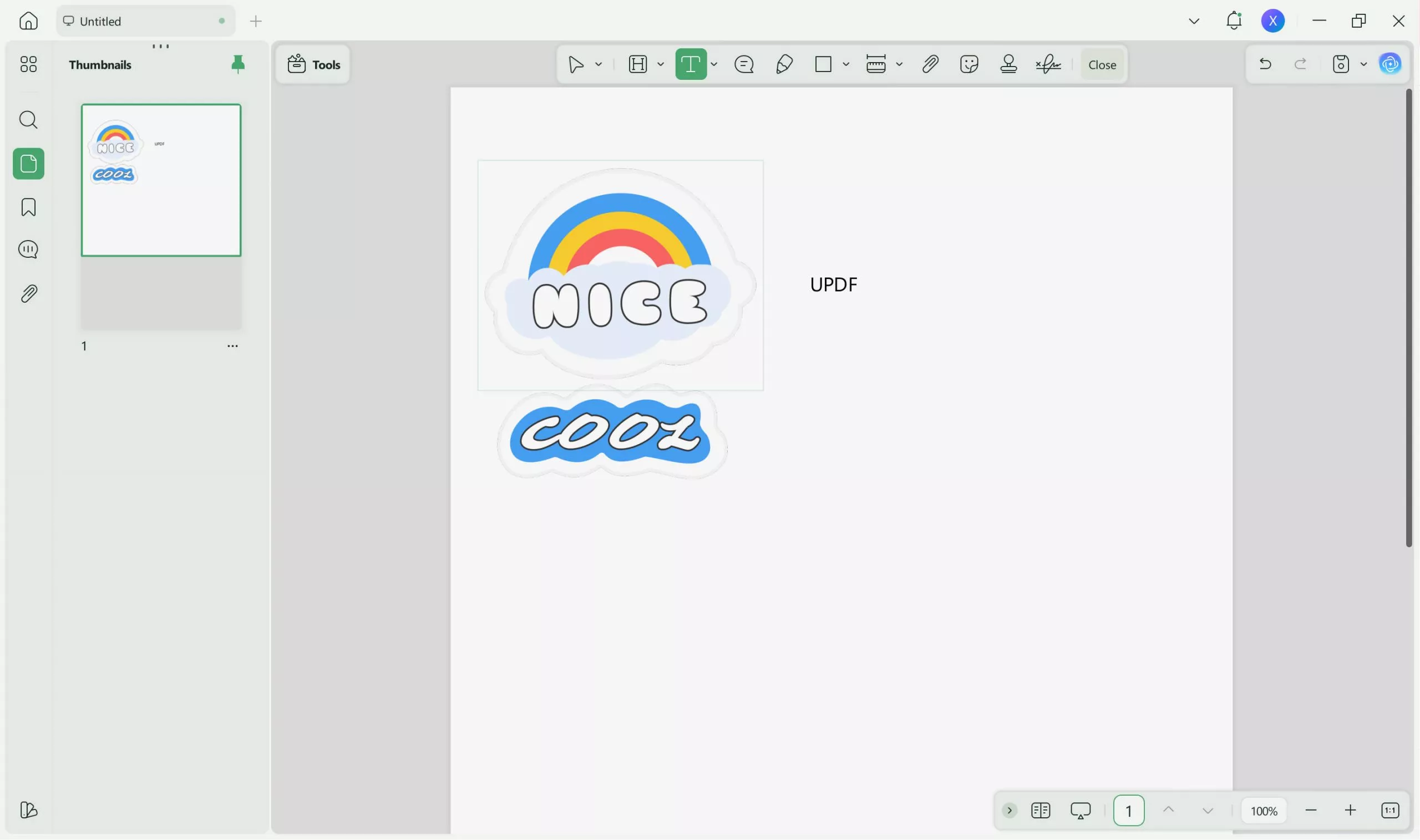Select the sticker tool
1420x840 pixels.
[968, 63]
